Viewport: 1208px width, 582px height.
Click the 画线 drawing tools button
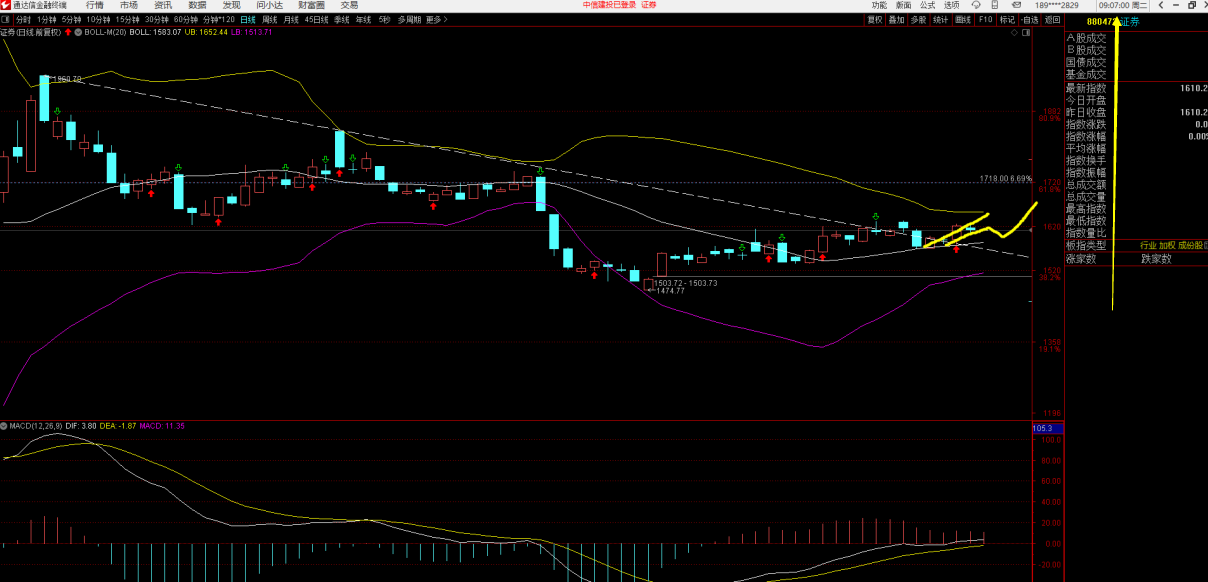pyautogui.click(x=963, y=19)
